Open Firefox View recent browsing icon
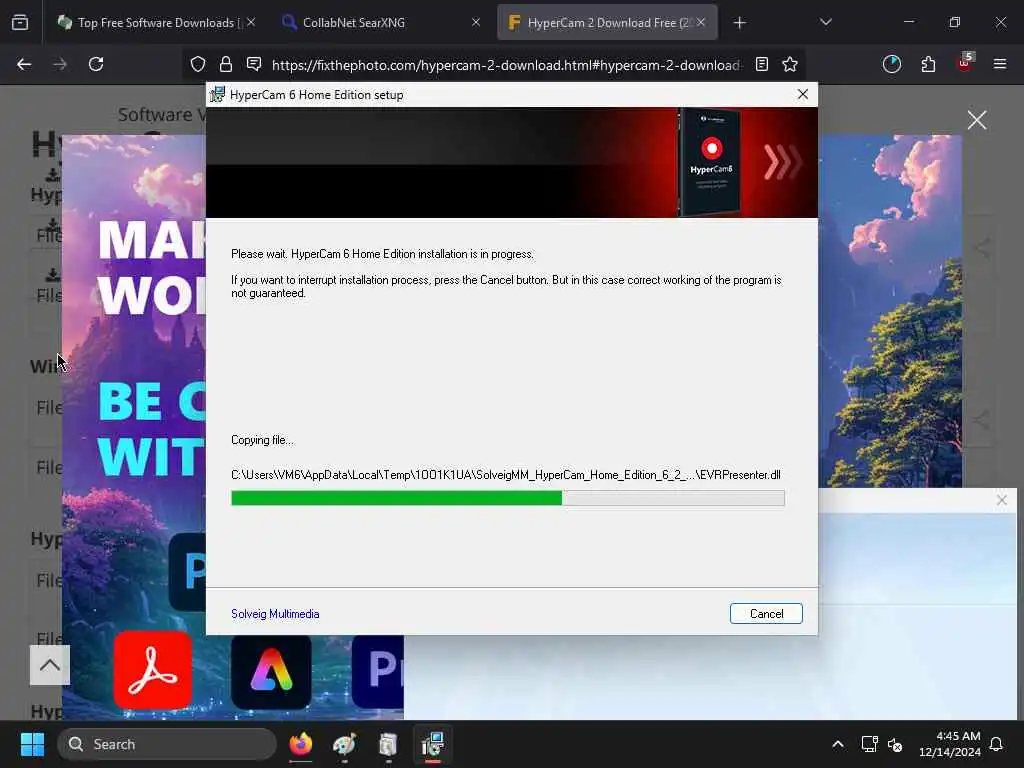Image resolution: width=1024 pixels, height=768 pixels. tap(20, 22)
